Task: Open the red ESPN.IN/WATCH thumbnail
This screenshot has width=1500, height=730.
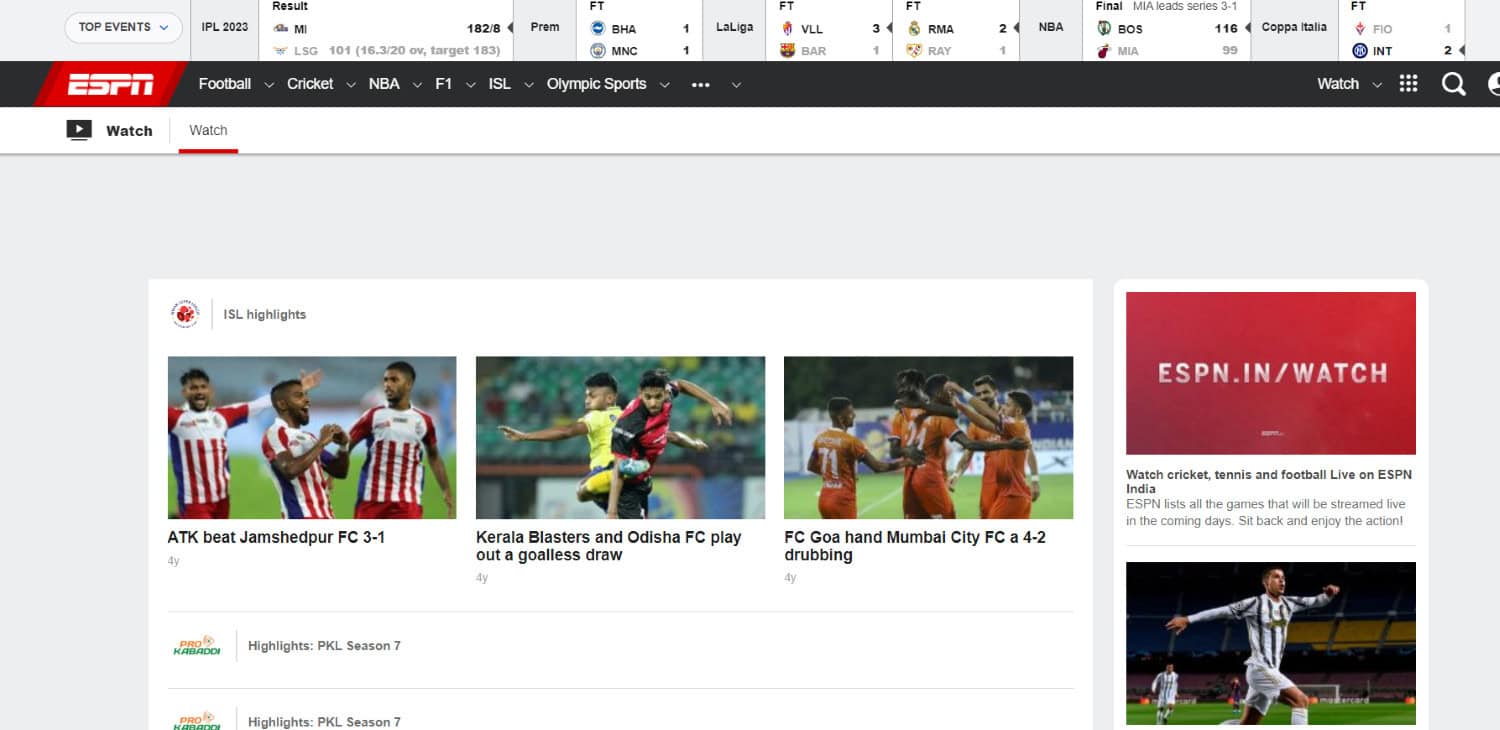Action: [1271, 373]
